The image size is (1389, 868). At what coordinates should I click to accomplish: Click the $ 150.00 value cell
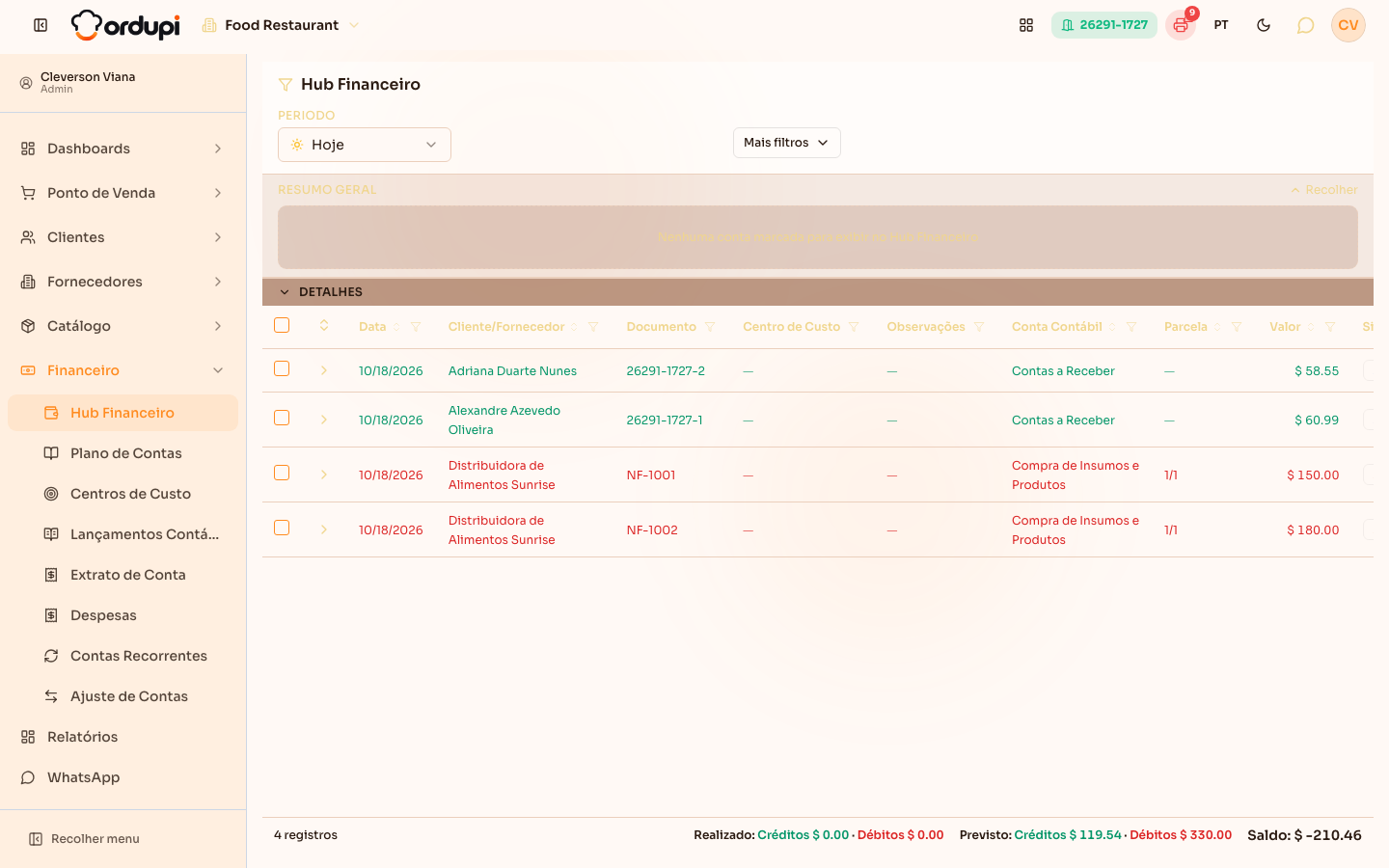click(1313, 475)
